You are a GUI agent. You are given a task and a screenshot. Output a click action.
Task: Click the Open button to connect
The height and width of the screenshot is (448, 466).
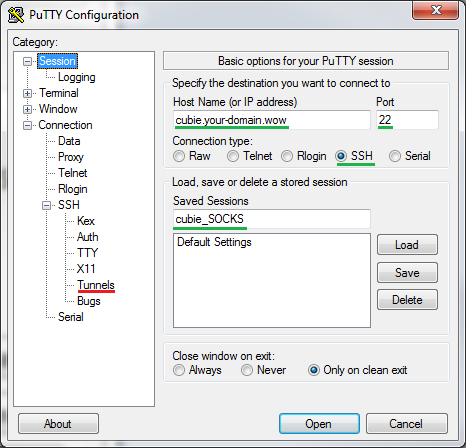[319, 424]
